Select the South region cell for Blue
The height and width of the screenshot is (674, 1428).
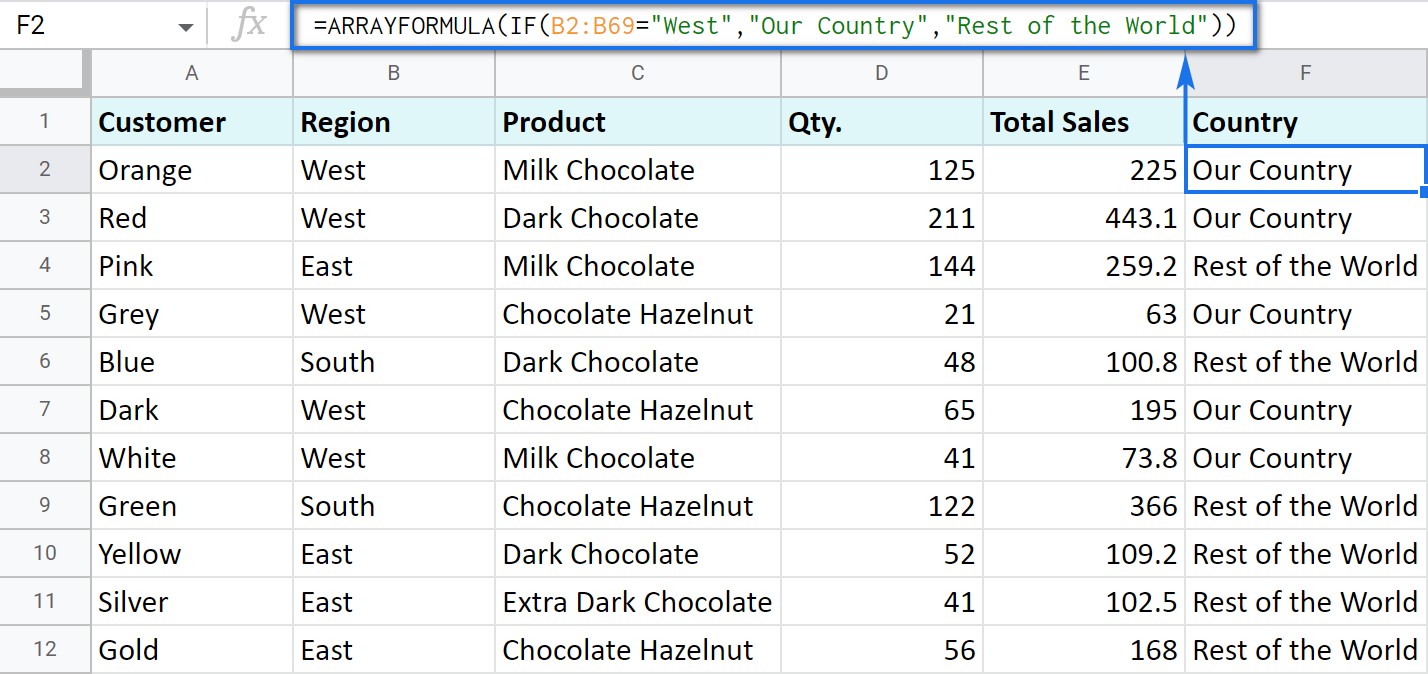(393, 362)
